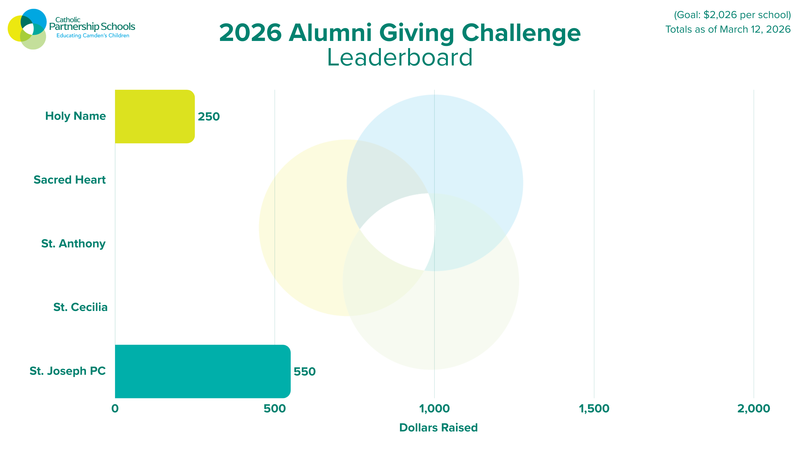Click the Catholic Partnership Schools logo
Screen dimensions: 800x450
pos(70,28)
